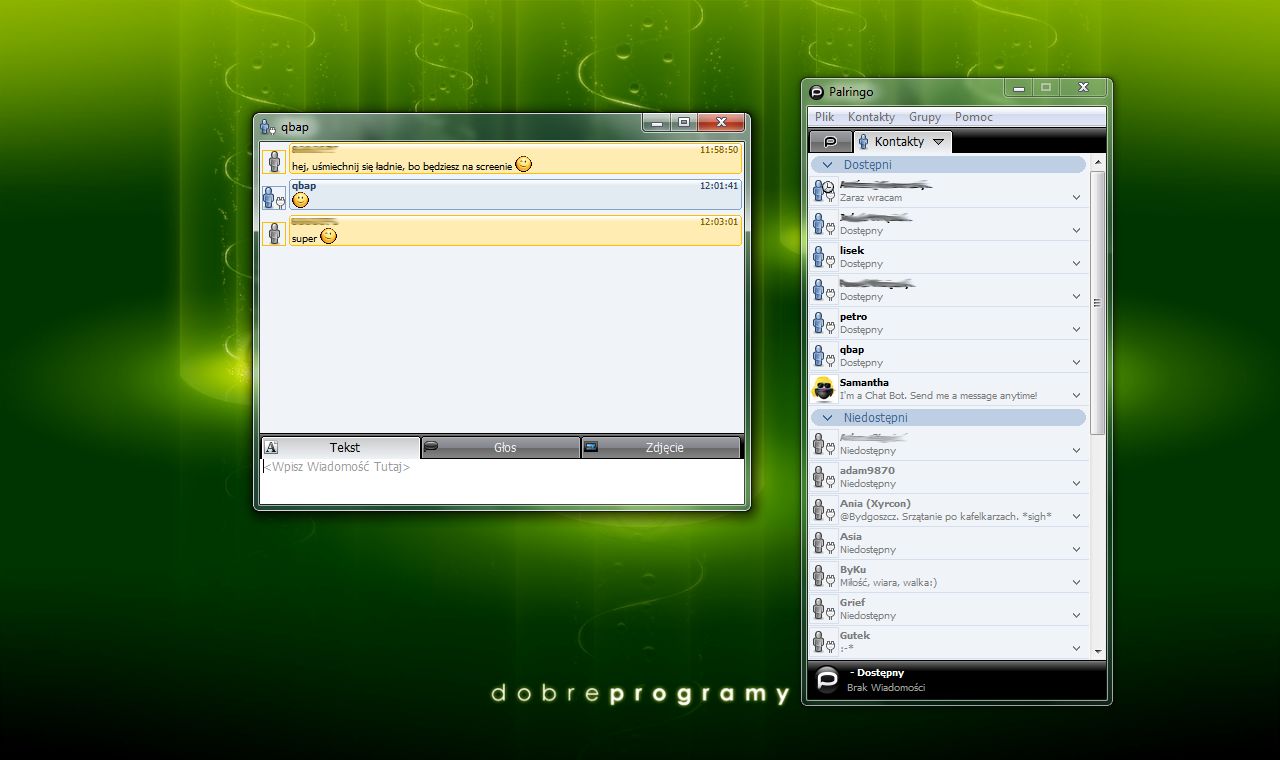1280x760 pixels.
Task: Click sender avatar of 'super' message
Action: [x=274, y=233]
